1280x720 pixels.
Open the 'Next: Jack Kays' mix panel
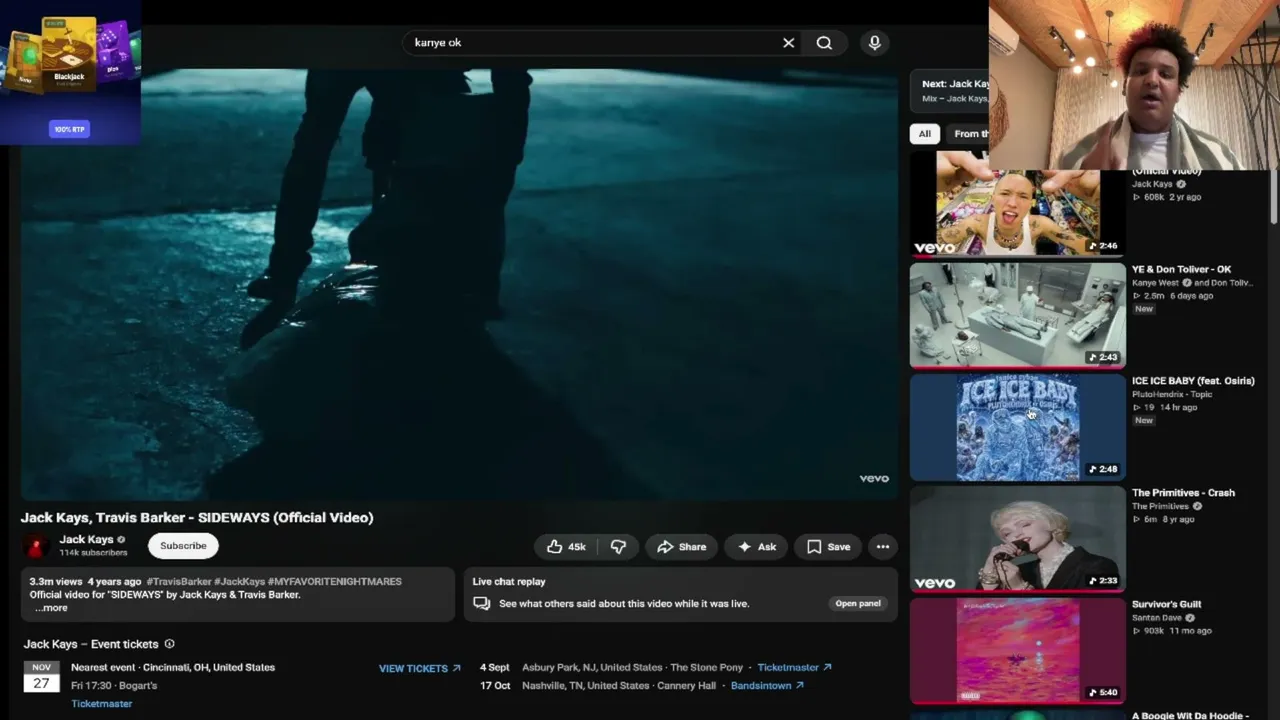click(949, 90)
